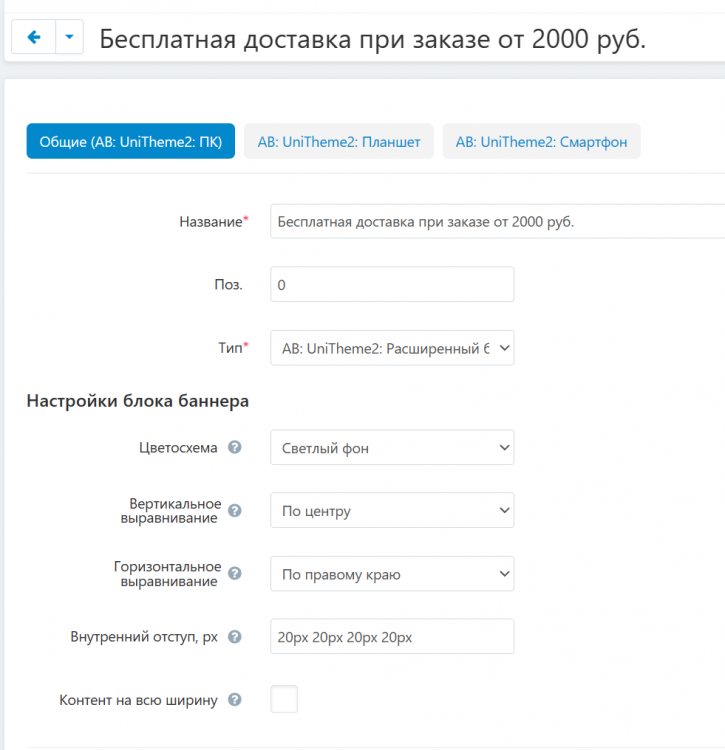This screenshot has height=750, width=725.
Task: Switch to AB: UniTheme2: Смартфон tab
Action: click(x=541, y=142)
